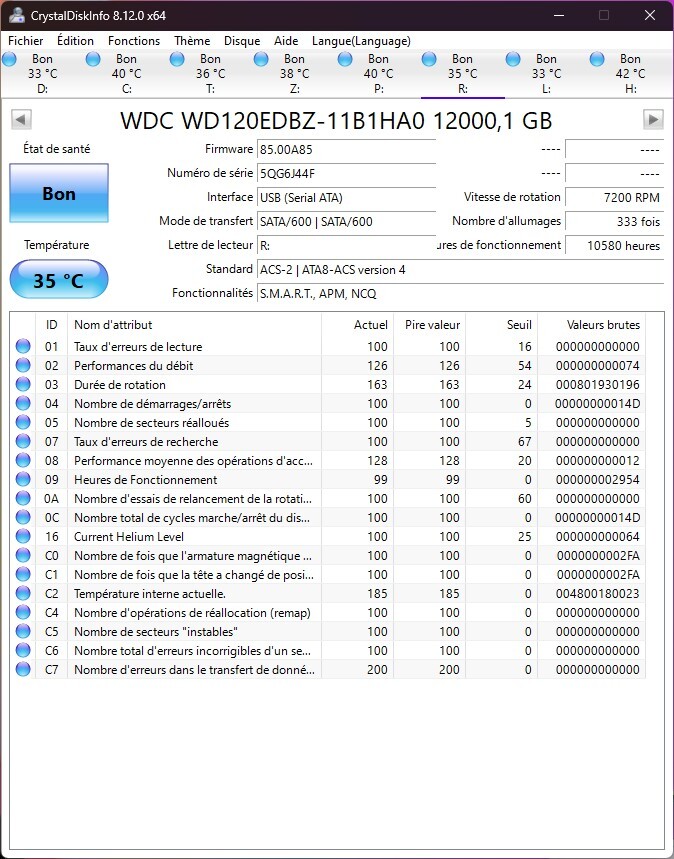Open the Aide menu
This screenshot has width=674, height=859.
click(286, 41)
